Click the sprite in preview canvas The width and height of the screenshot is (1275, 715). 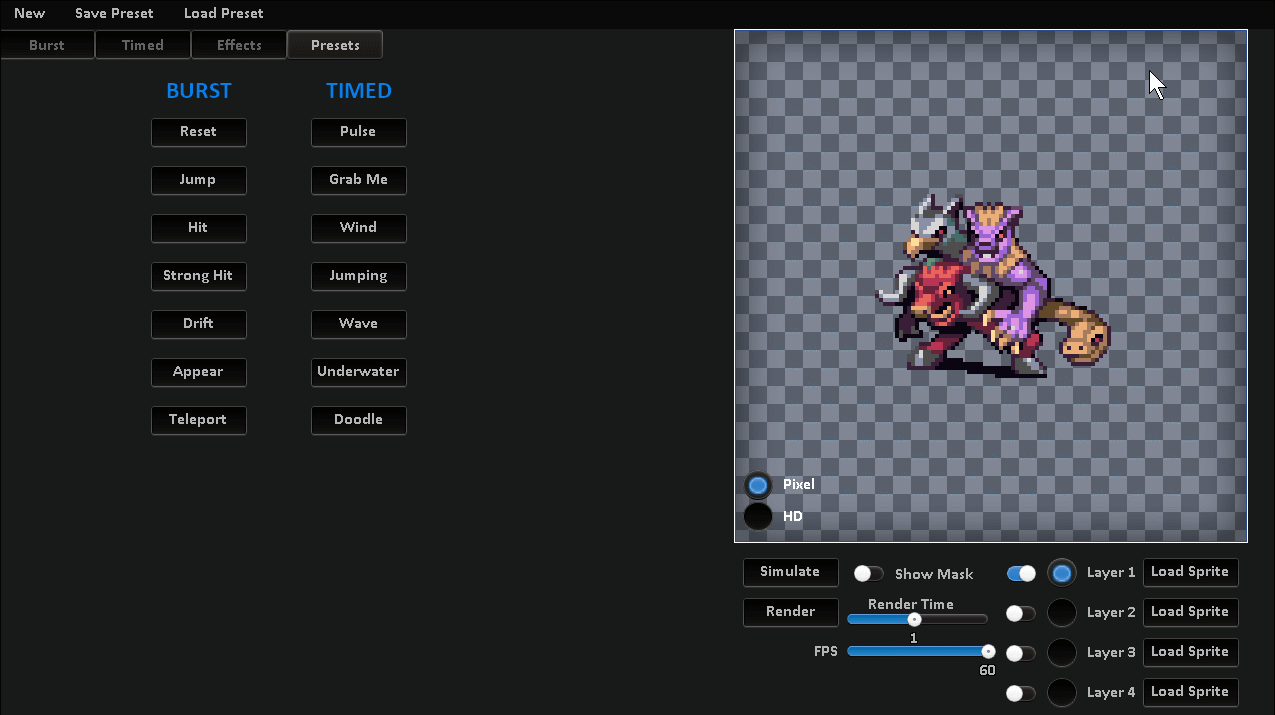pos(993,286)
